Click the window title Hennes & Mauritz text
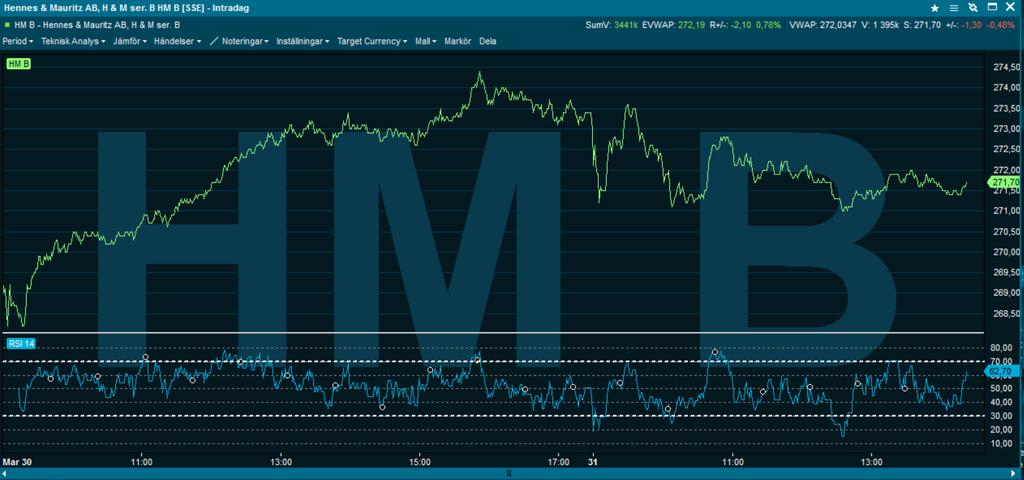The width and height of the screenshot is (1024, 480). tap(125, 8)
